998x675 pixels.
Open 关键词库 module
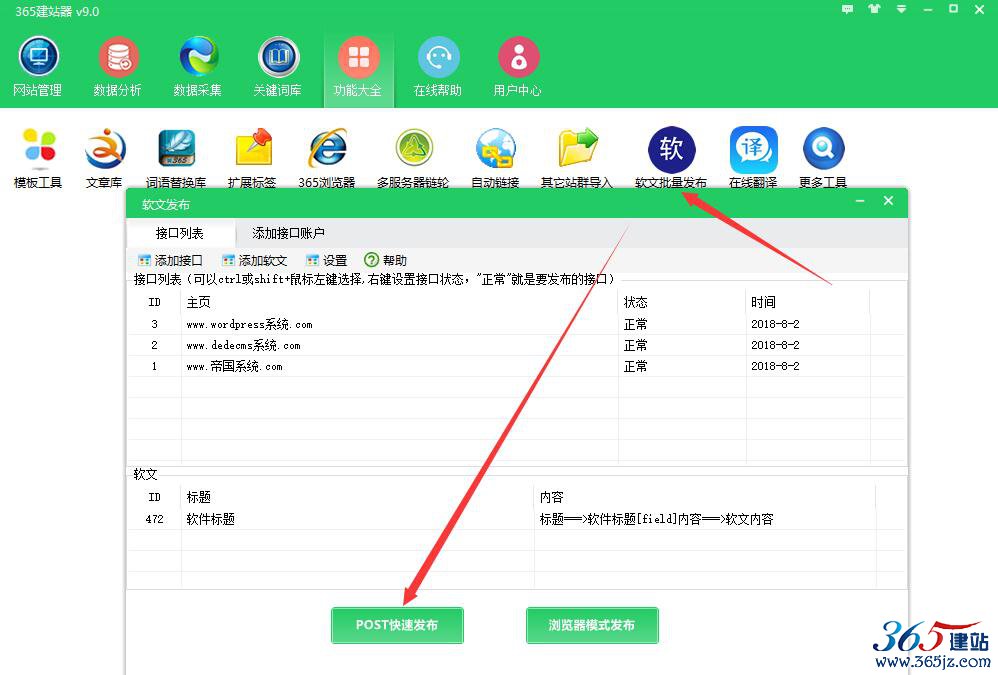coord(278,69)
